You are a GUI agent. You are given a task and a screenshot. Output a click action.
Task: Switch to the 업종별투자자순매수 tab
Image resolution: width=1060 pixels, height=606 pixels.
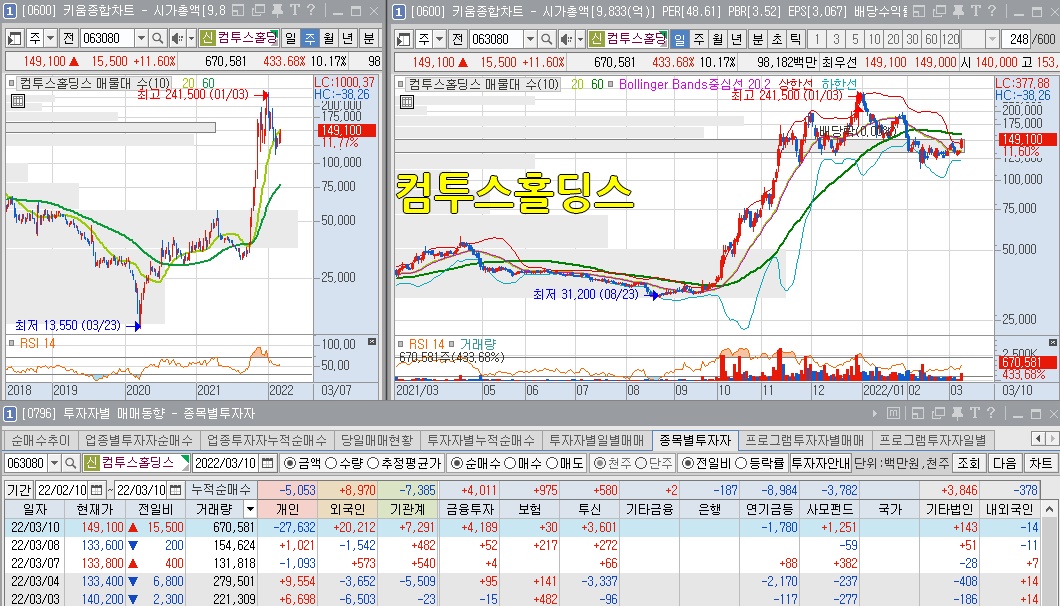coord(139,440)
